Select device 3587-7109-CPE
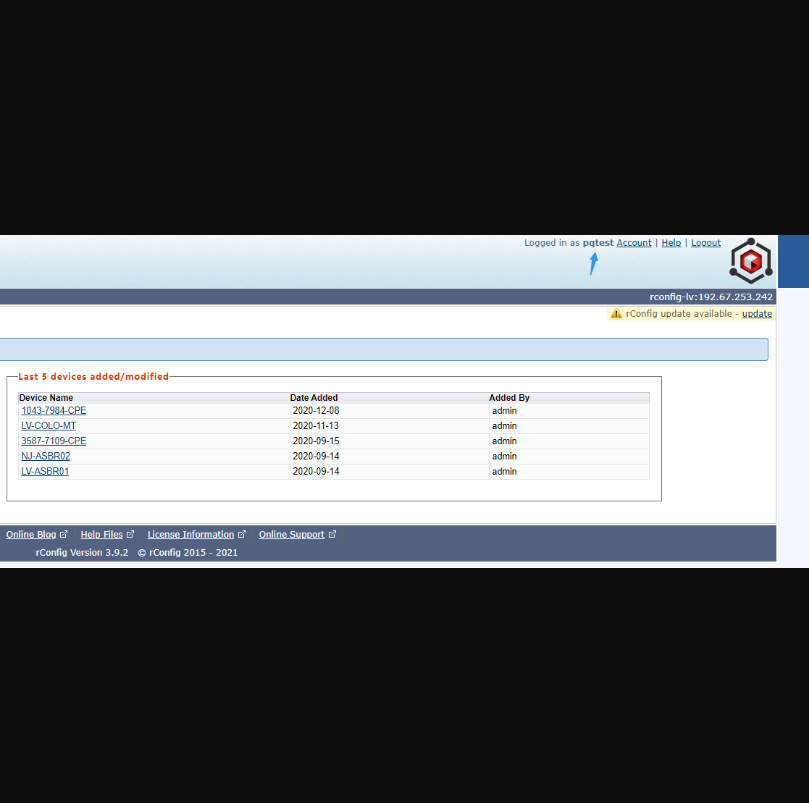Viewport: 809px width, 803px height. coord(53,441)
